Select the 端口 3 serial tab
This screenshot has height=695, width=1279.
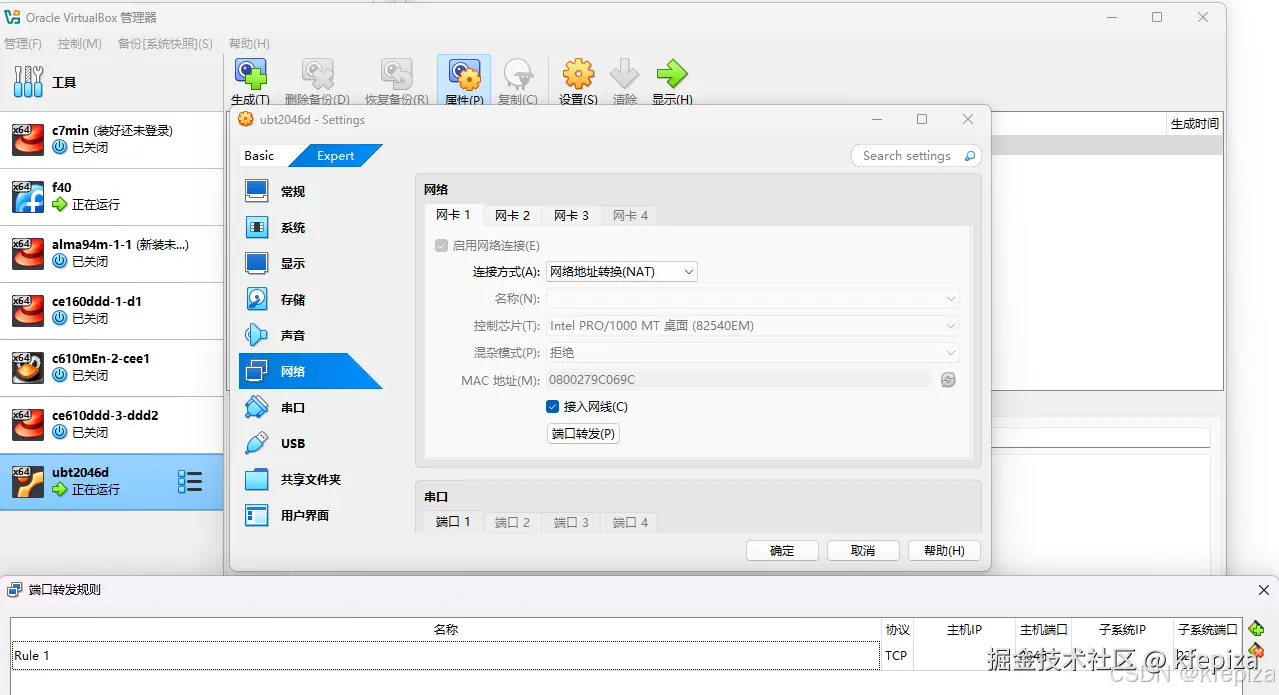[x=572, y=522]
